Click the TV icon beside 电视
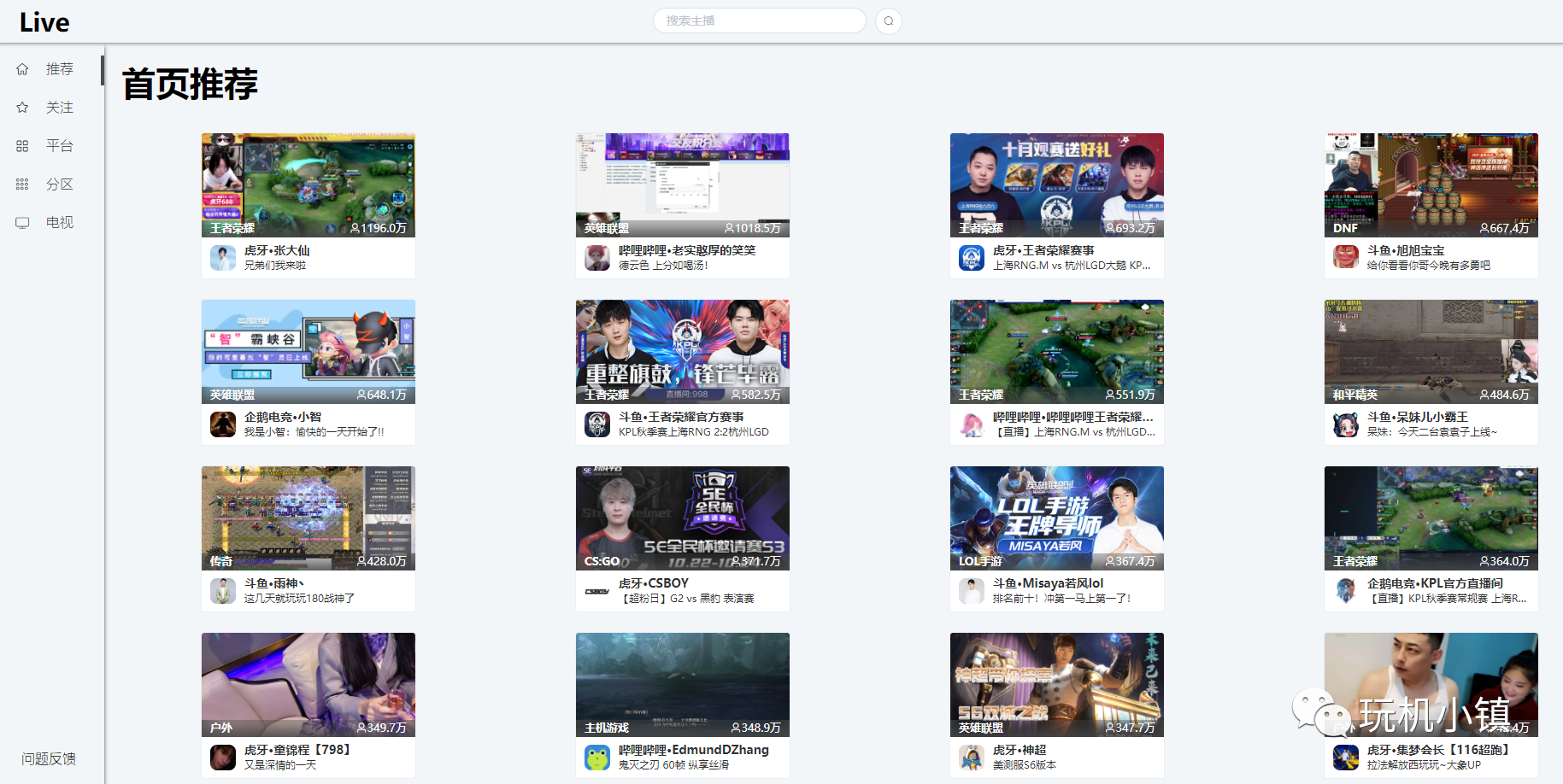This screenshot has height=784, width=1563. [x=22, y=223]
